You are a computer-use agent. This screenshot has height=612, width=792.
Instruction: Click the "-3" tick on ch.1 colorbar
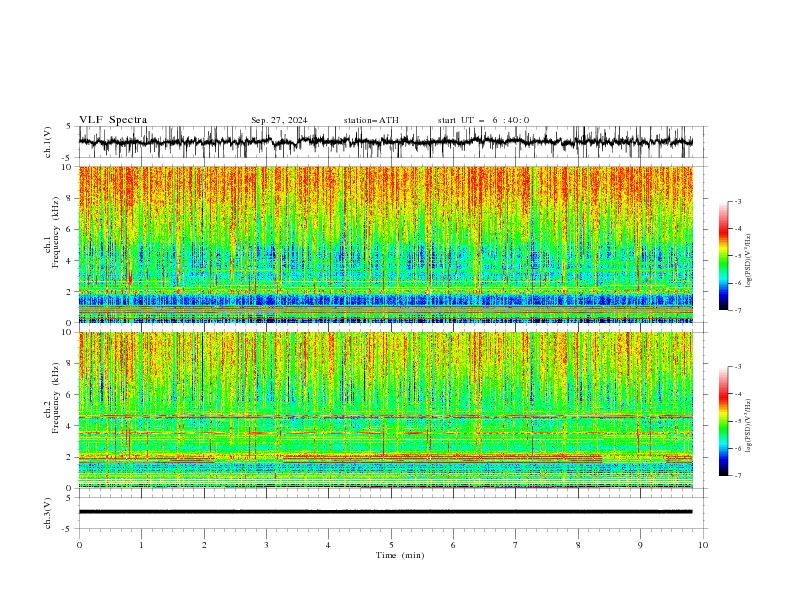(x=738, y=201)
